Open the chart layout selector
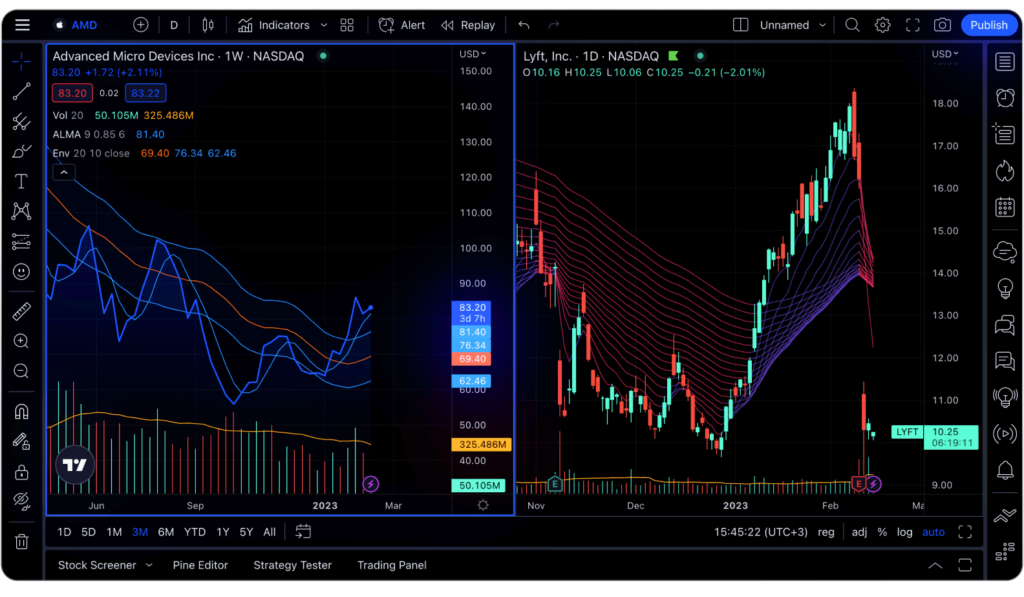 tap(740, 25)
